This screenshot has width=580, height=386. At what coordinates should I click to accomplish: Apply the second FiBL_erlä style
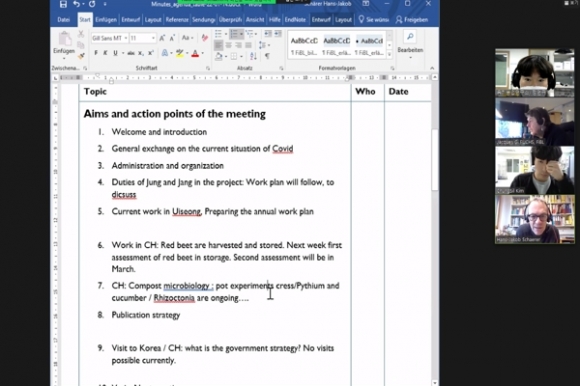[336, 46]
